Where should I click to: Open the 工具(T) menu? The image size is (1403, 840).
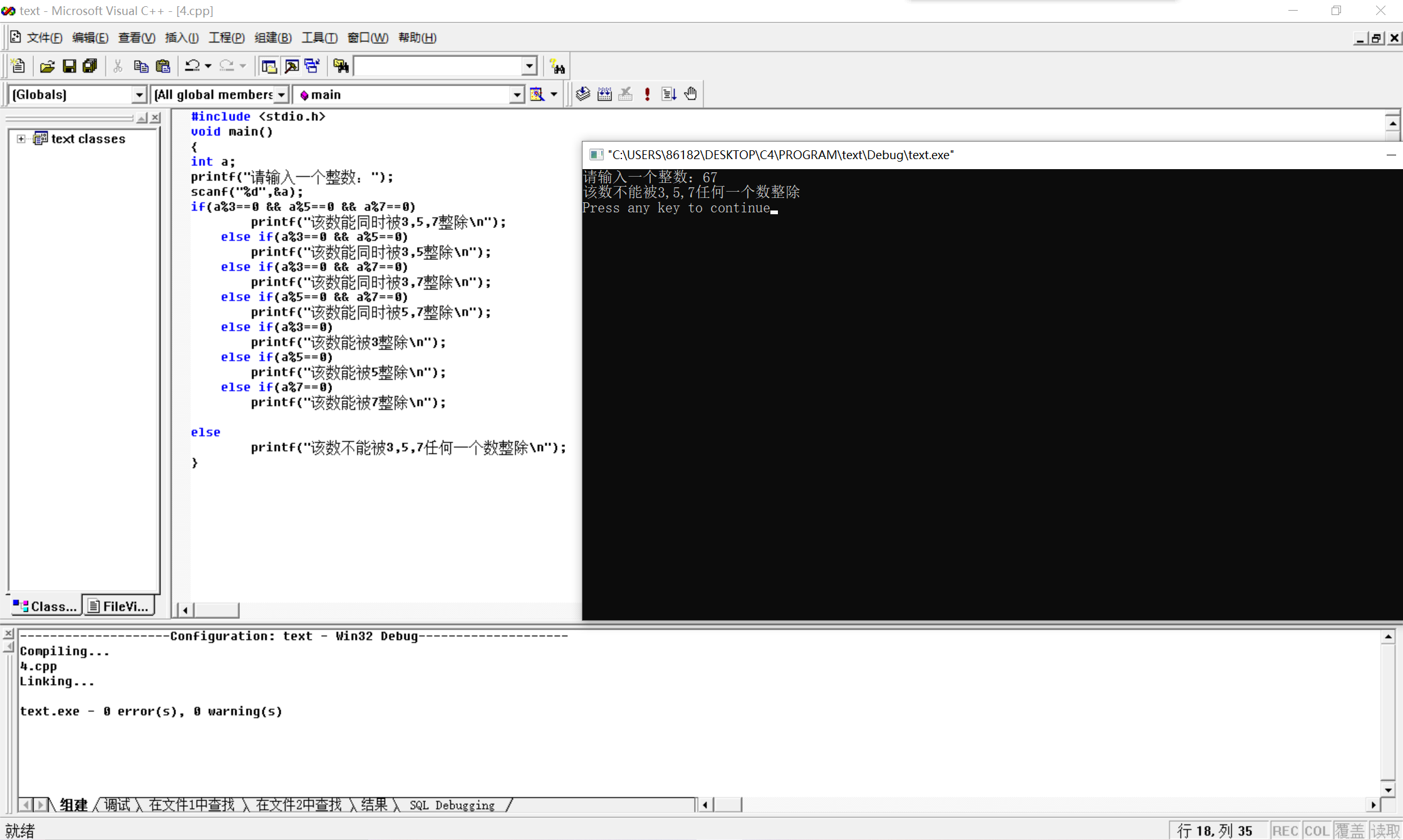[319, 38]
